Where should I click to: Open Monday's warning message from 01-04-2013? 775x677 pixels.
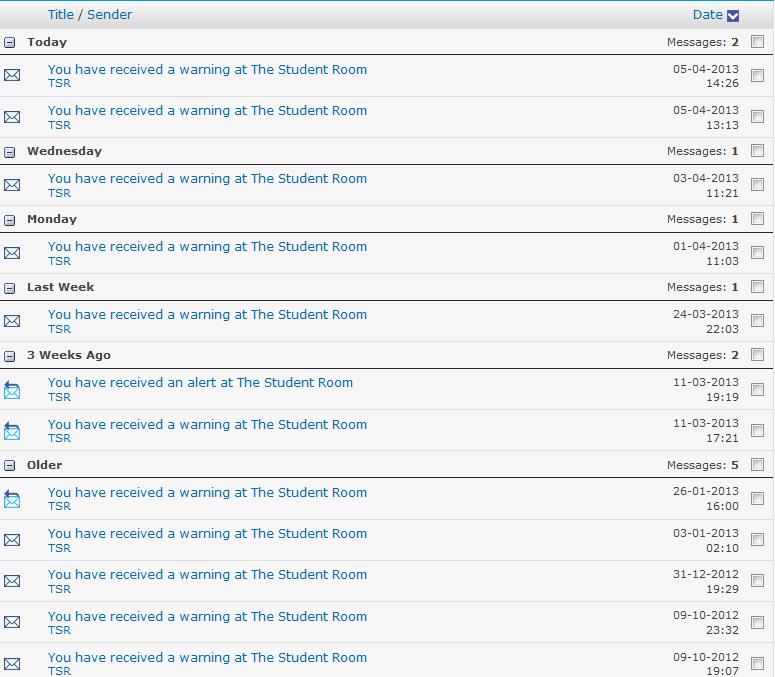coord(207,247)
